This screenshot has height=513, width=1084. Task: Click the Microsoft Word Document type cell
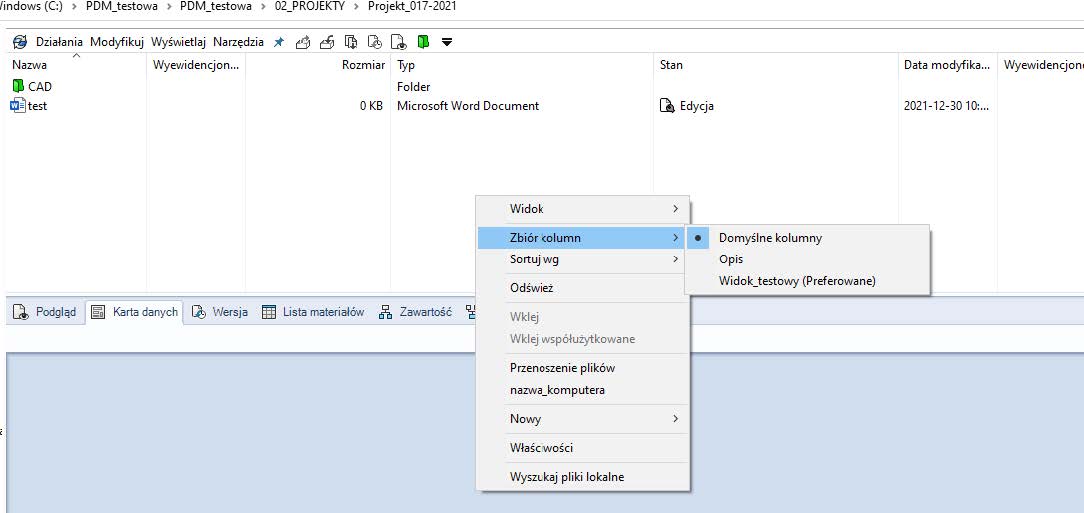tap(468, 106)
